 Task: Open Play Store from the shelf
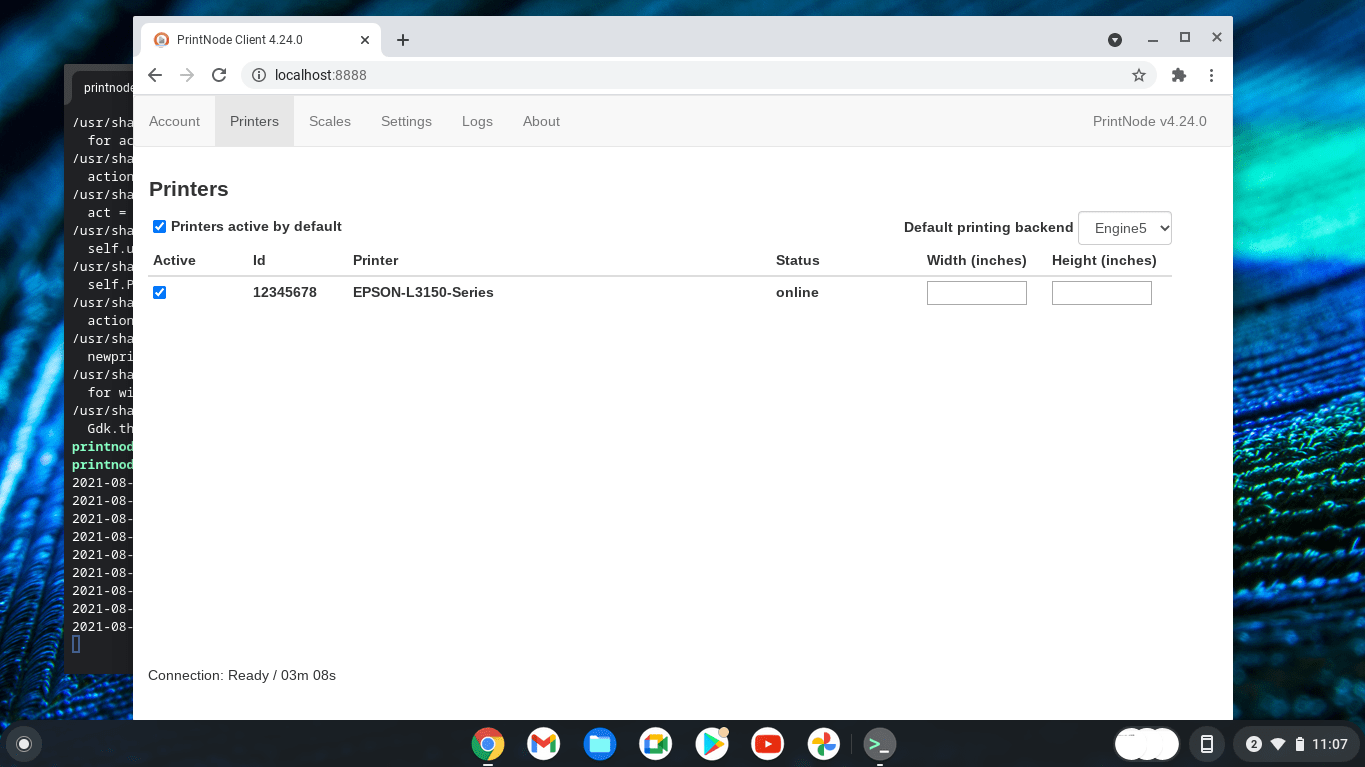pos(712,744)
